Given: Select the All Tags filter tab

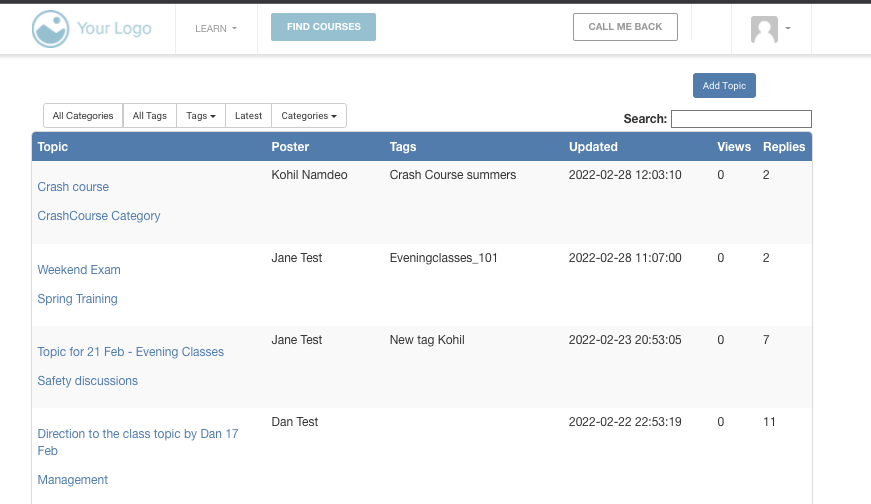Looking at the screenshot, I should [150, 116].
